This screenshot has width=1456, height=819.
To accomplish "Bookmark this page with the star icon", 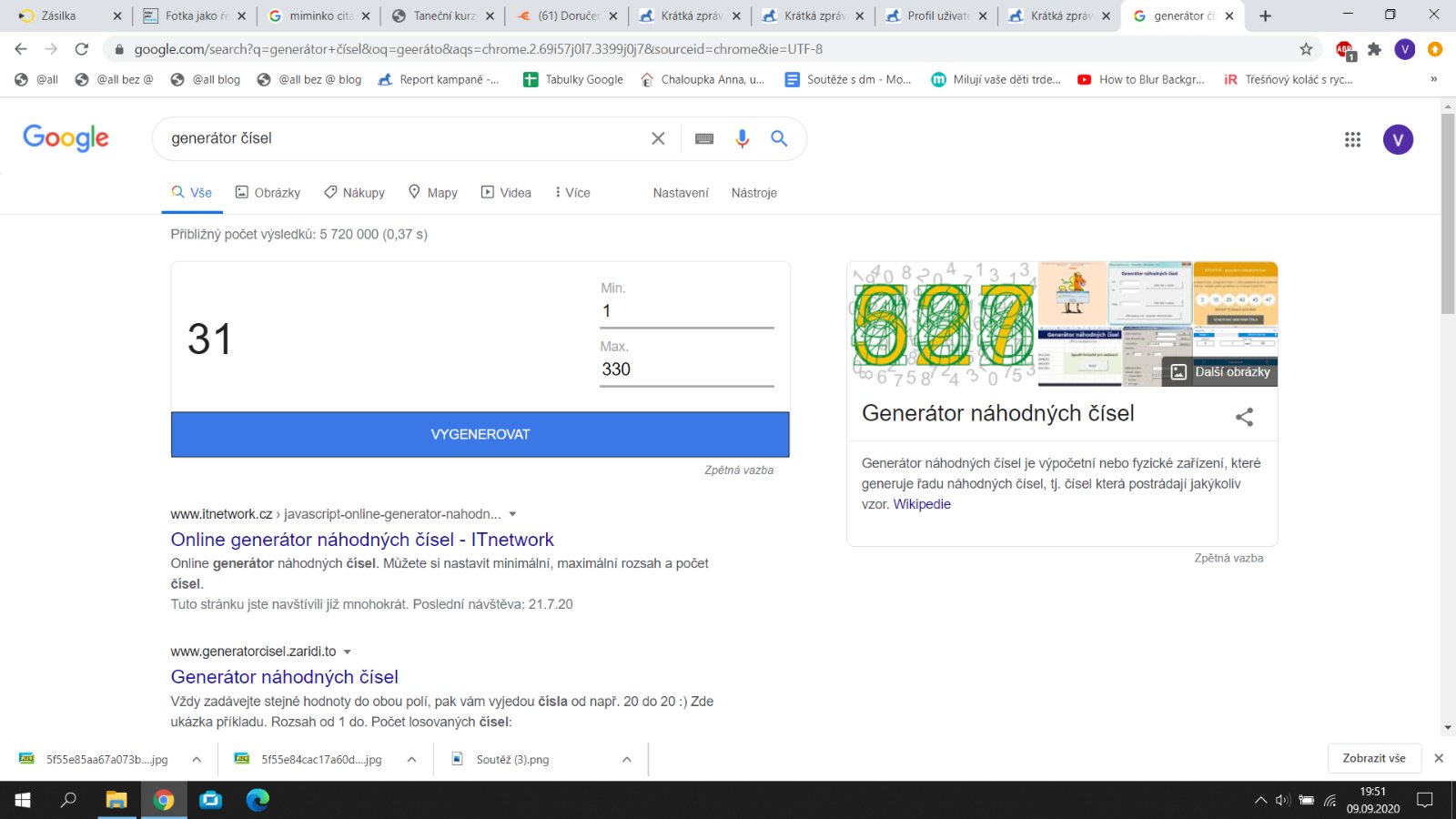I will 1306,49.
